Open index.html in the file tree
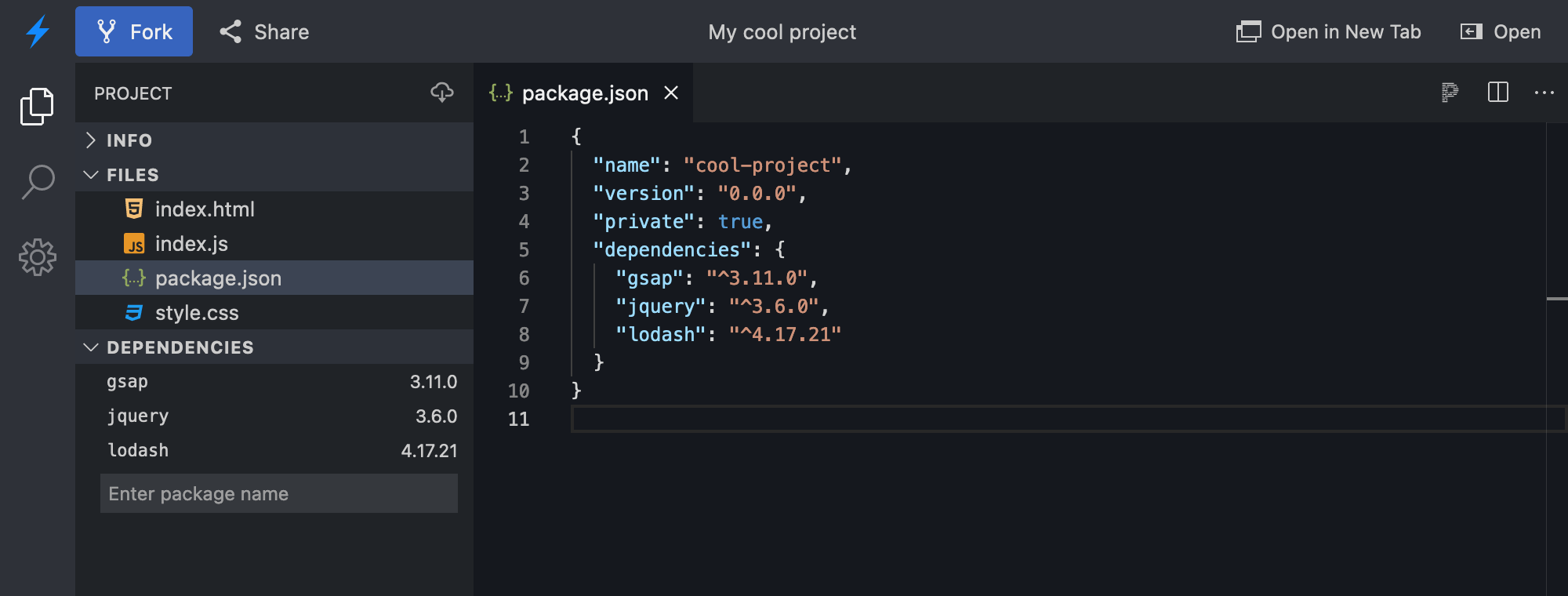The width and height of the screenshot is (1568, 596). click(x=205, y=209)
